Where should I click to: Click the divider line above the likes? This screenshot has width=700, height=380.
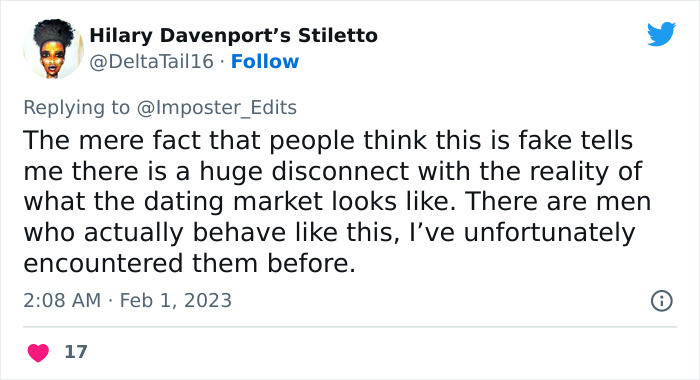pyautogui.click(x=350, y=327)
